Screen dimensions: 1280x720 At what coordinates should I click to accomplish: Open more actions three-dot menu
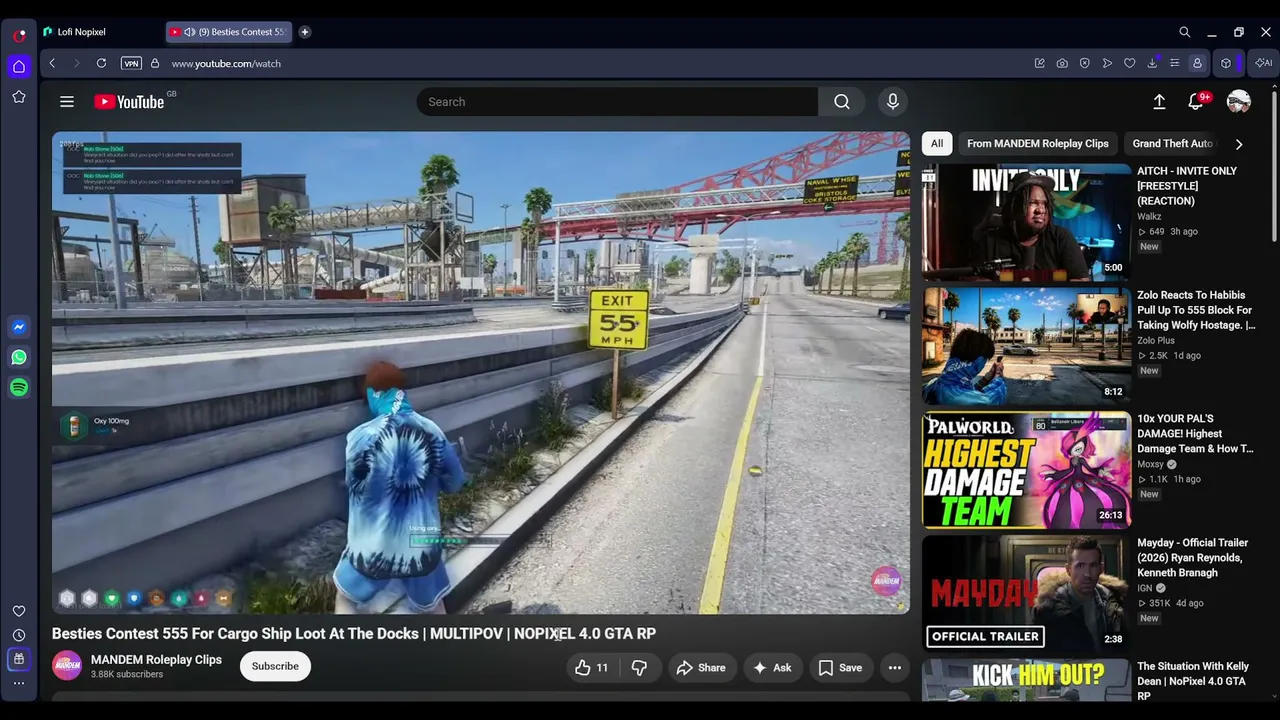(895, 668)
